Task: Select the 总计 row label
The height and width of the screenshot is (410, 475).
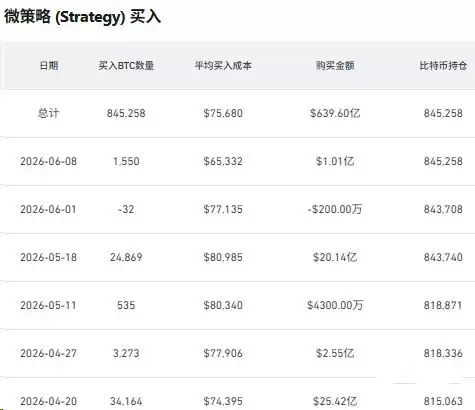Action: (48, 113)
